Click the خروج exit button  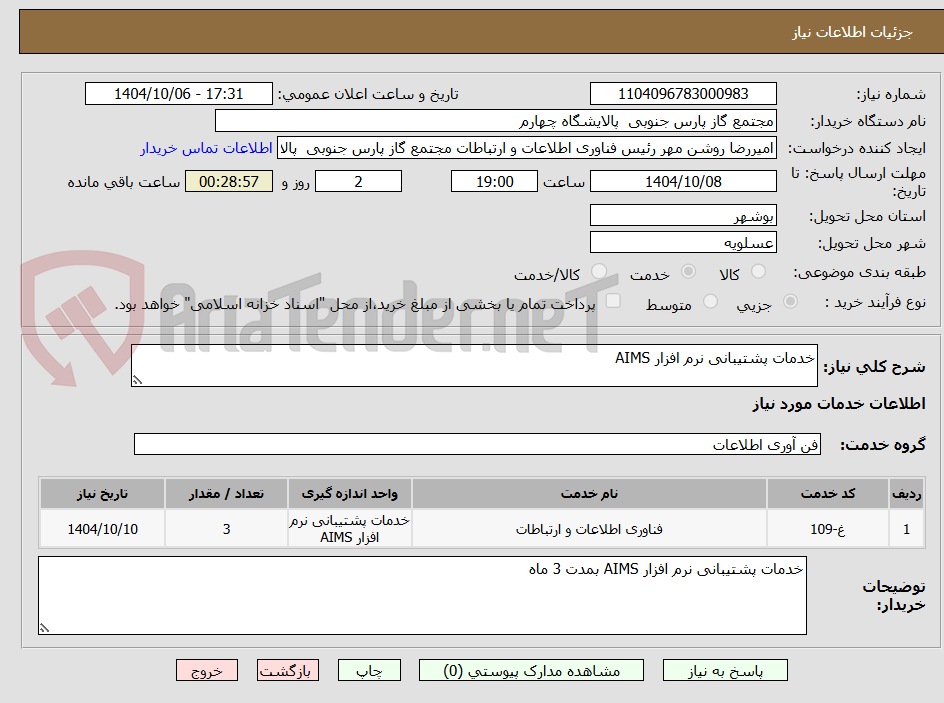click(x=206, y=670)
